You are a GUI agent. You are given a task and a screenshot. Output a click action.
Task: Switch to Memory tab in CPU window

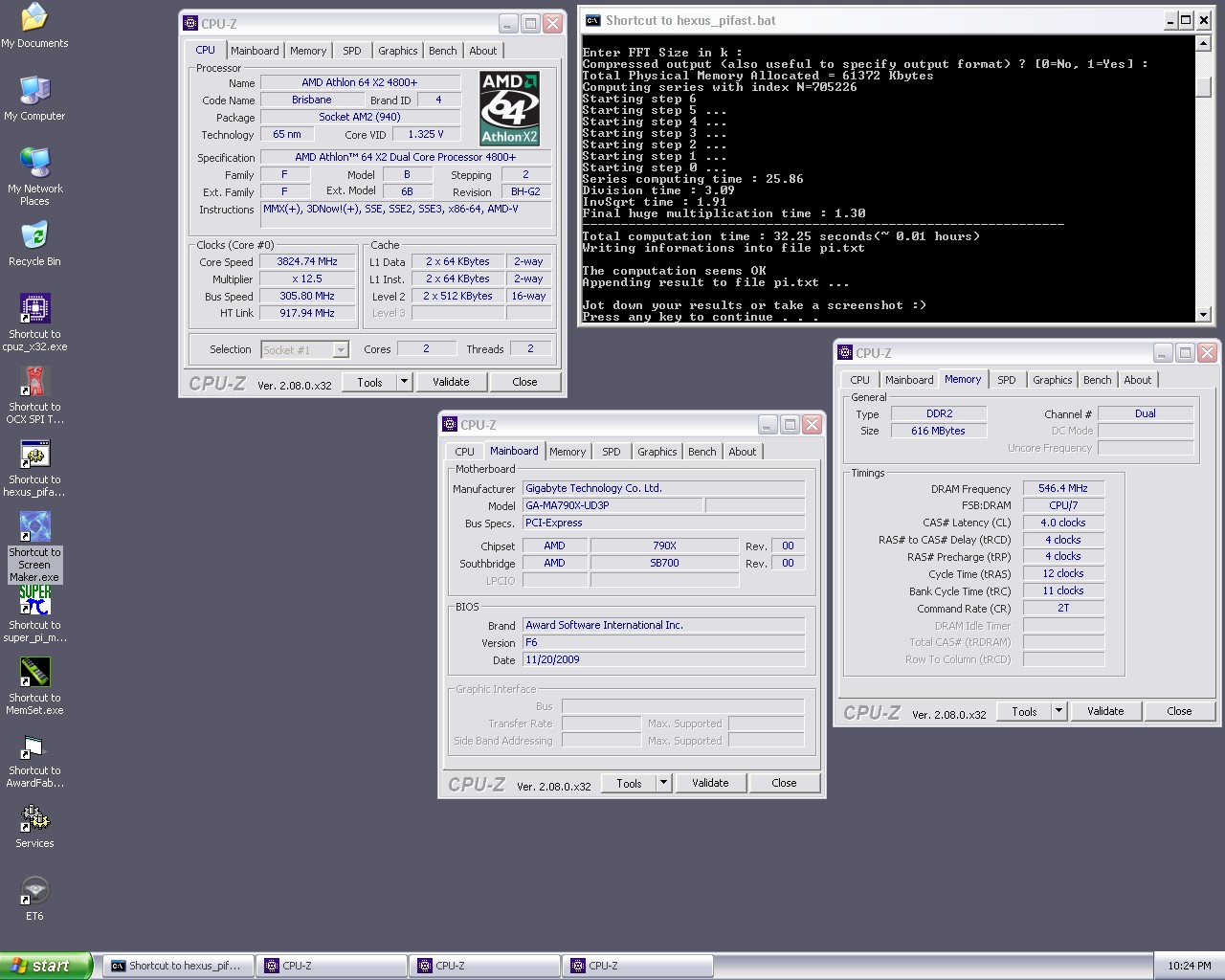point(308,51)
